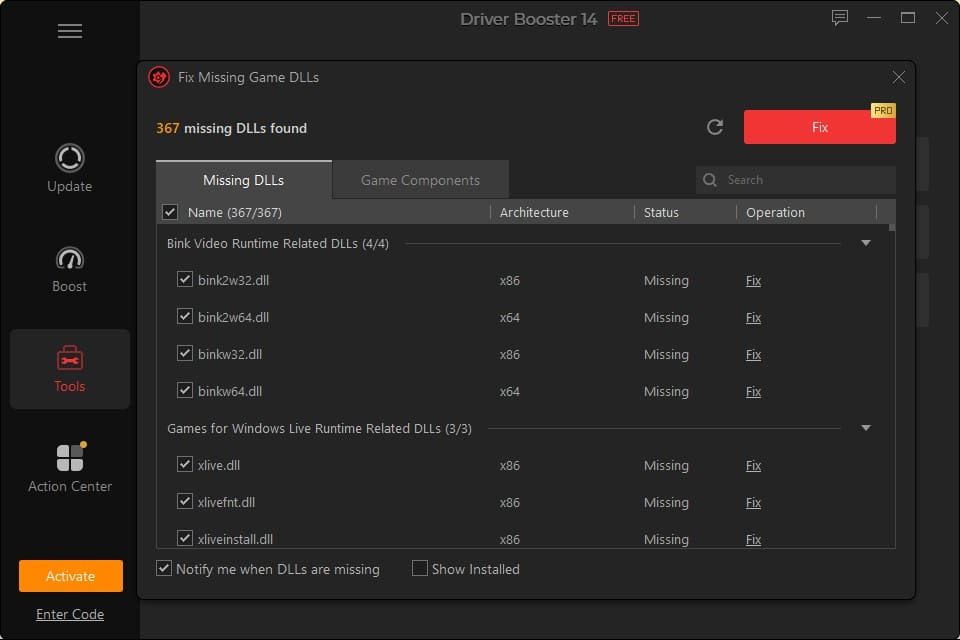Click Fix link for bink2w32.dll
This screenshot has width=960, height=640.
[x=753, y=280]
